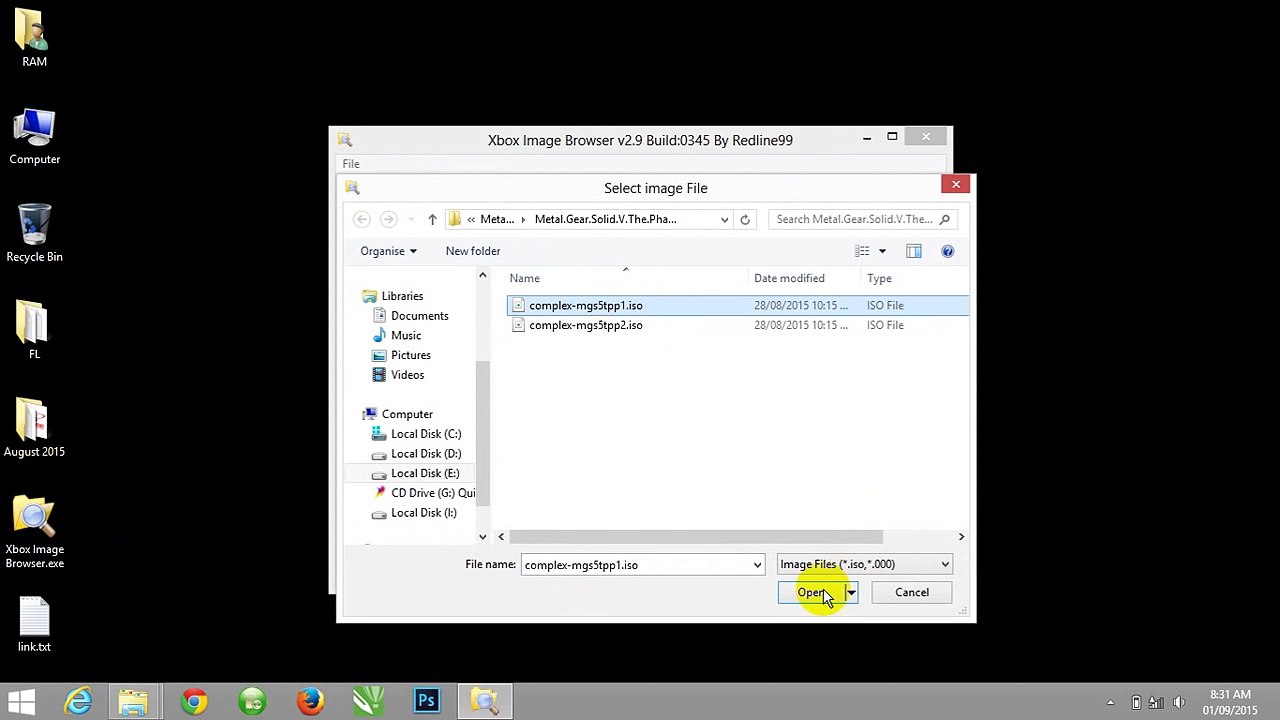1280x720 pixels.
Task: Click the horizontal scrollbar left arrow
Action: 501,537
